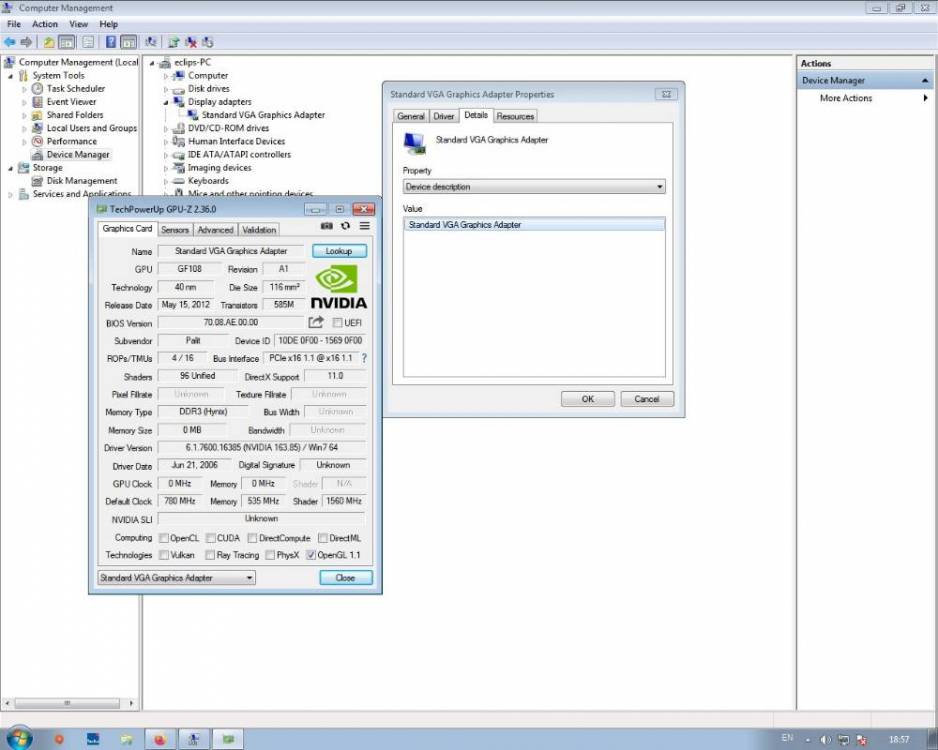The height and width of the screenshot is (750, 938).
Task: Toggle the Show/Hide Action Pane icon
Action: (129, 42)
